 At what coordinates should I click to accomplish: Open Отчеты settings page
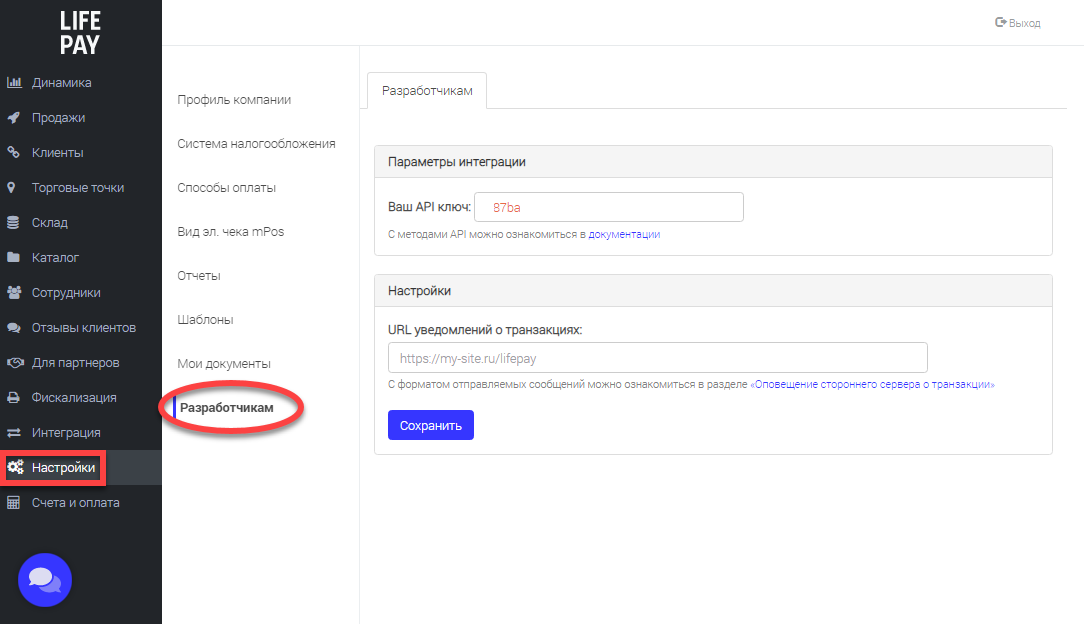[x=198, y=276]
